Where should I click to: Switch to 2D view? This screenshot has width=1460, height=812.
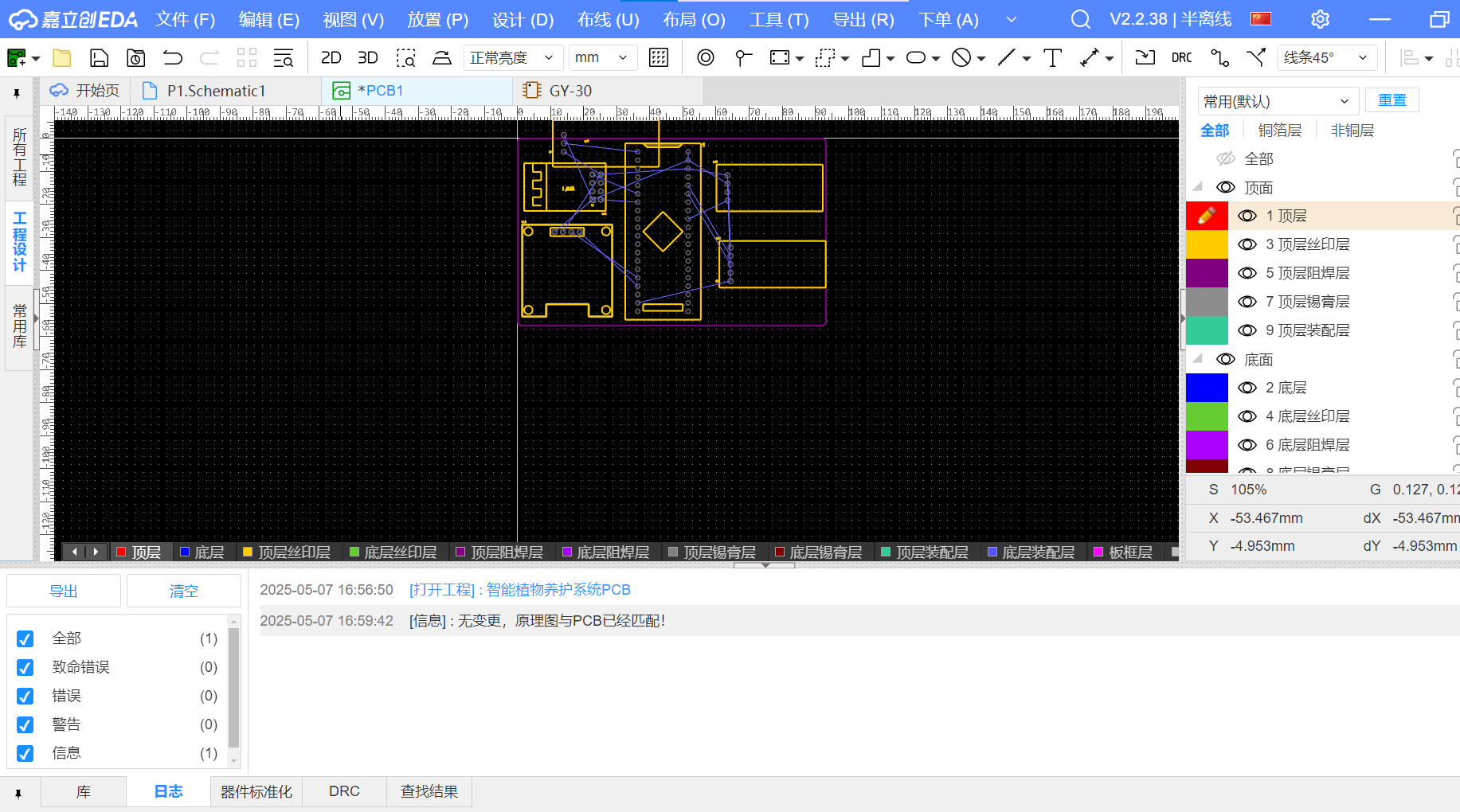tap(331, 57)
